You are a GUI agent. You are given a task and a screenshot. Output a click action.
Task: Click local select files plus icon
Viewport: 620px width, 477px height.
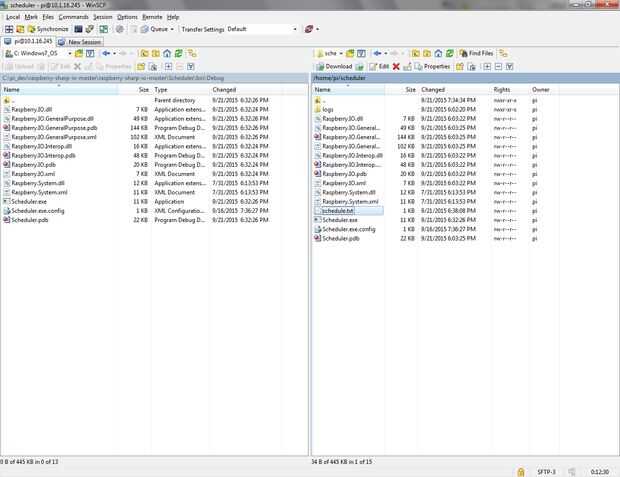pos(168,66)
